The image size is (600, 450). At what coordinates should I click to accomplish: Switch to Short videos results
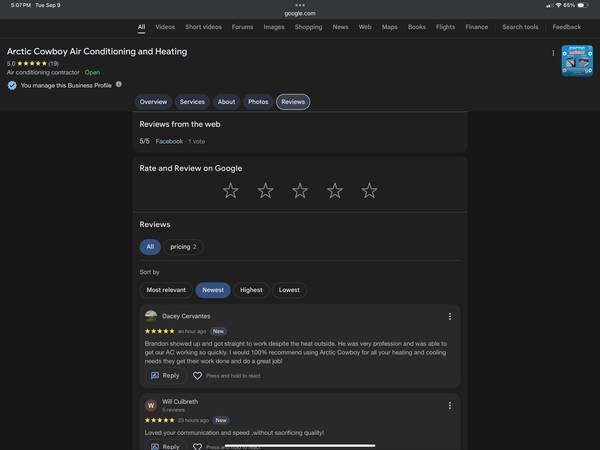(203, 27)
